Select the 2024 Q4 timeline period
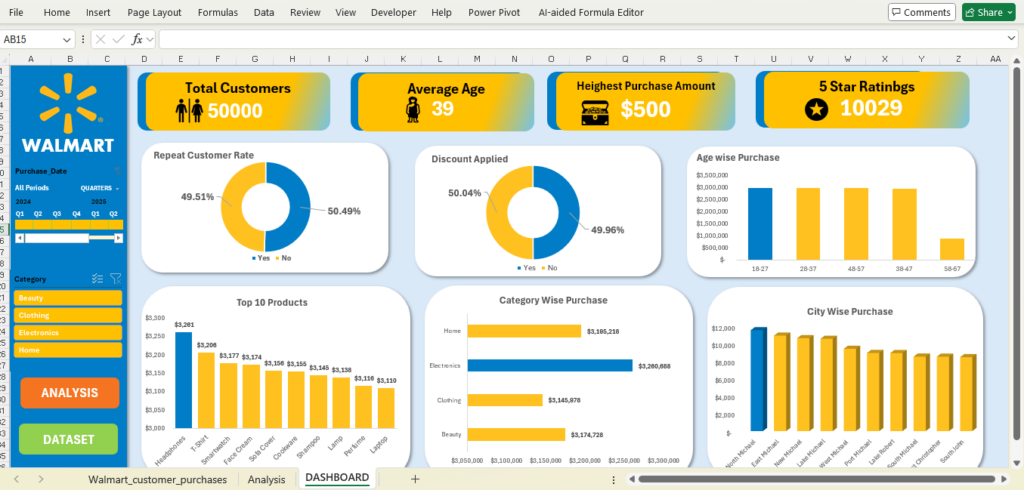Viewport: 1024px width, 490px height. click(80, 224)
